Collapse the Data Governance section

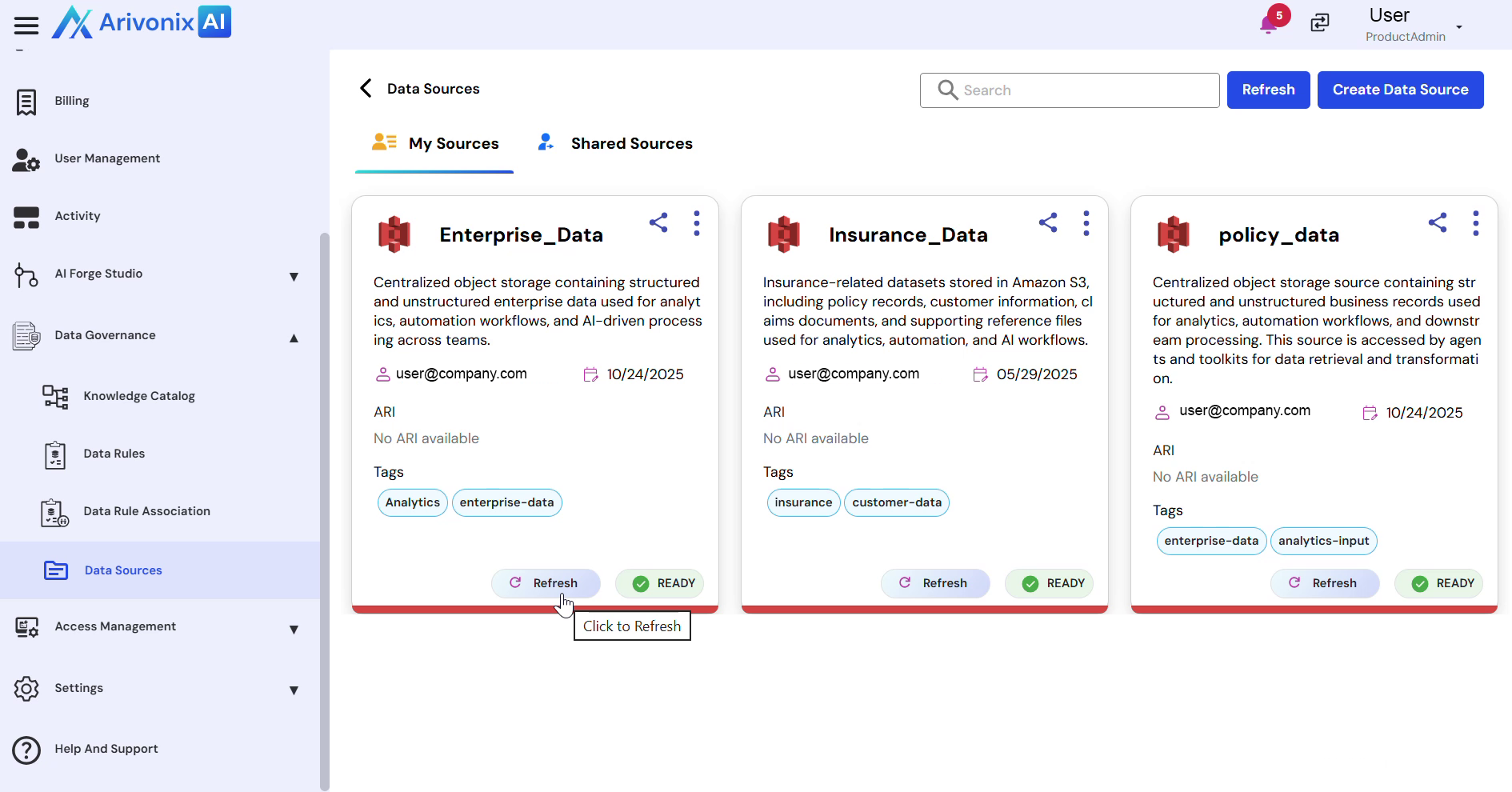click(x=294, y=338)
